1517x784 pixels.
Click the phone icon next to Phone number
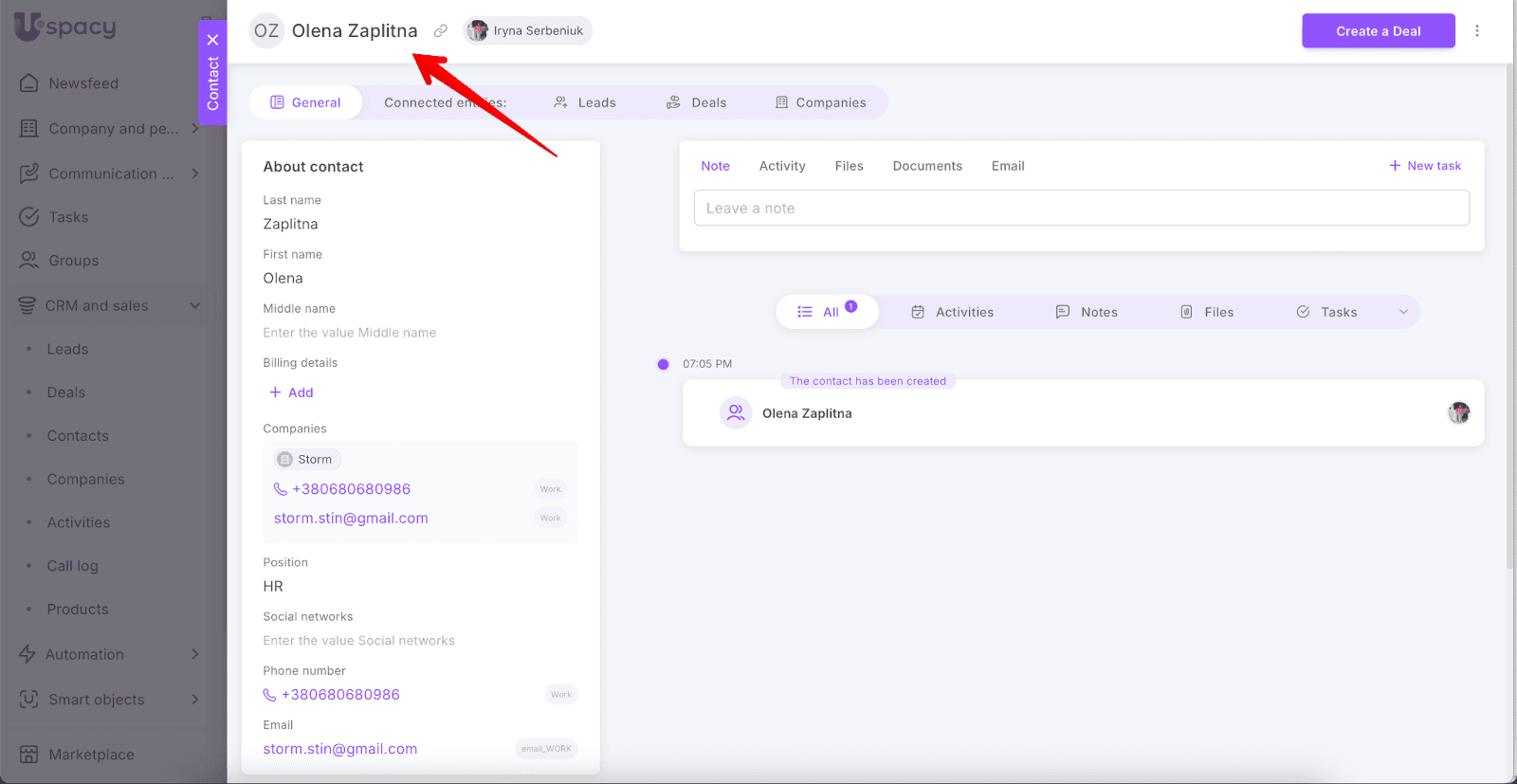[270, 695]
